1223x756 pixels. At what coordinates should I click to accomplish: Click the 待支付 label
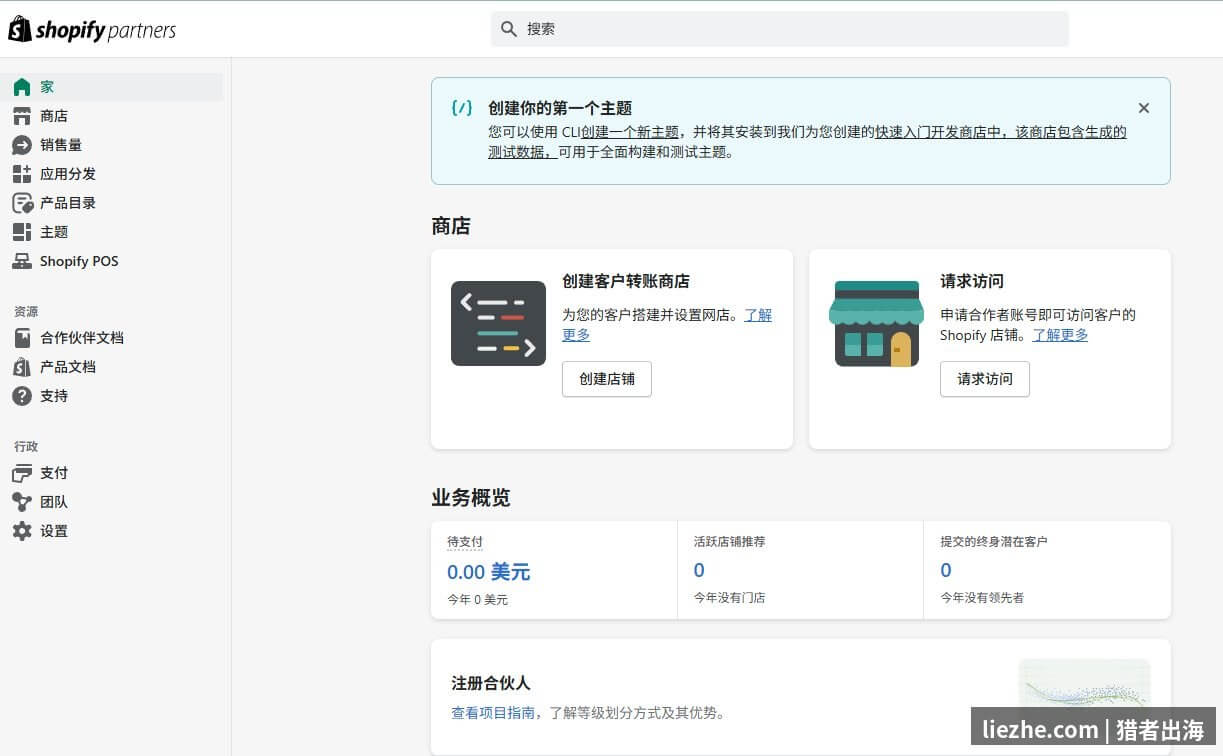[x=465, y=541]
